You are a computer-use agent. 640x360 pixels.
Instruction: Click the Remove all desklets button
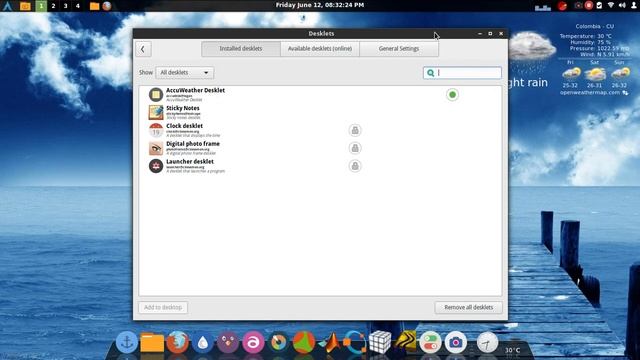coord(469,307)
